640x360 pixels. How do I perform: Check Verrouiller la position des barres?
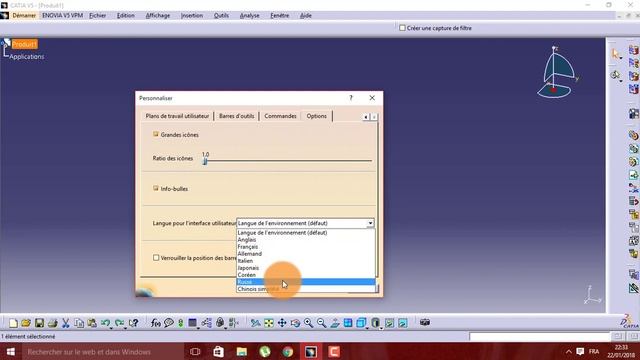tap(156, 258)
